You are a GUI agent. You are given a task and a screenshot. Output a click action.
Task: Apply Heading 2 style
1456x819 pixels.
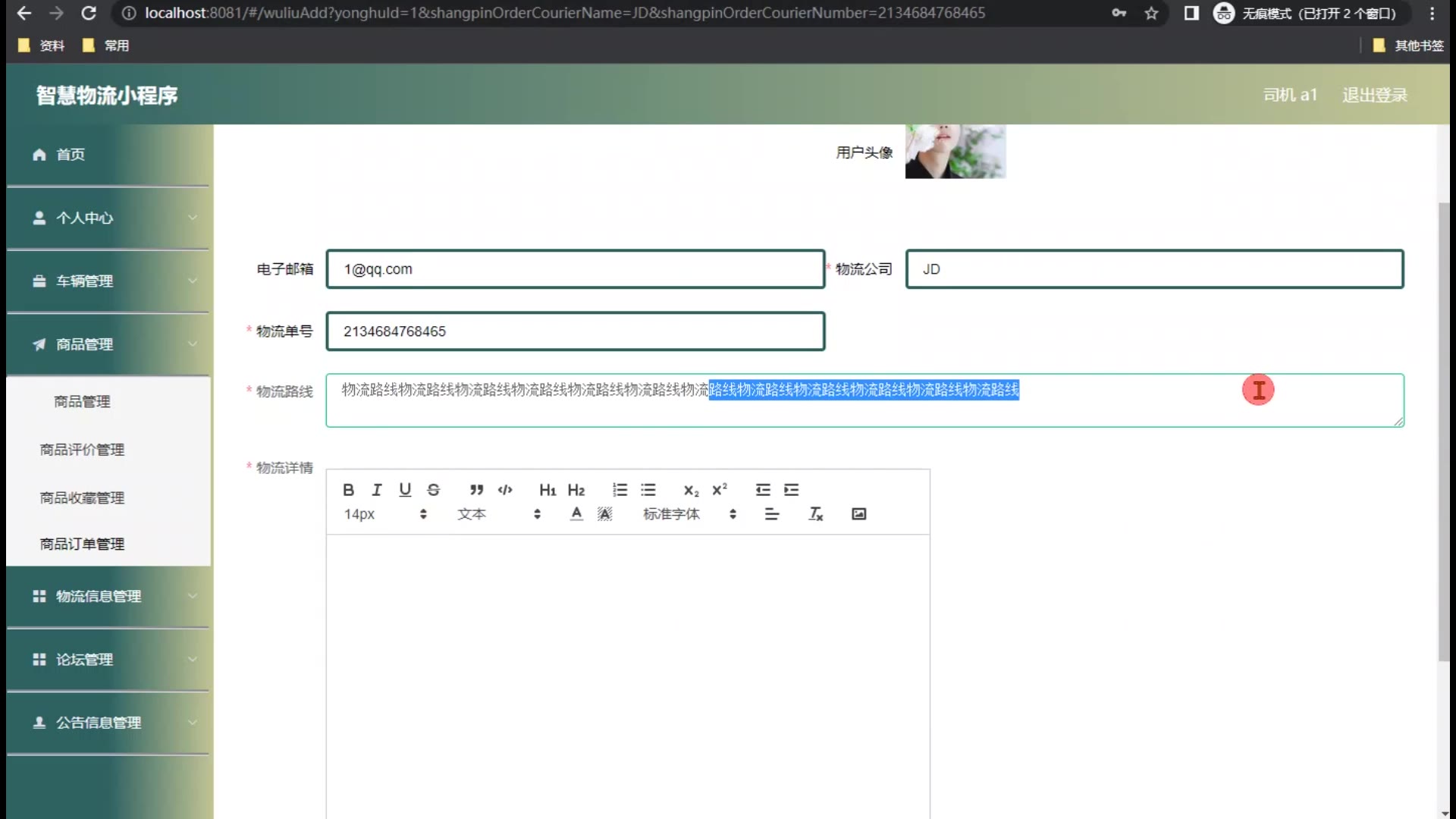pyautogui.click(x=576, y=490)
